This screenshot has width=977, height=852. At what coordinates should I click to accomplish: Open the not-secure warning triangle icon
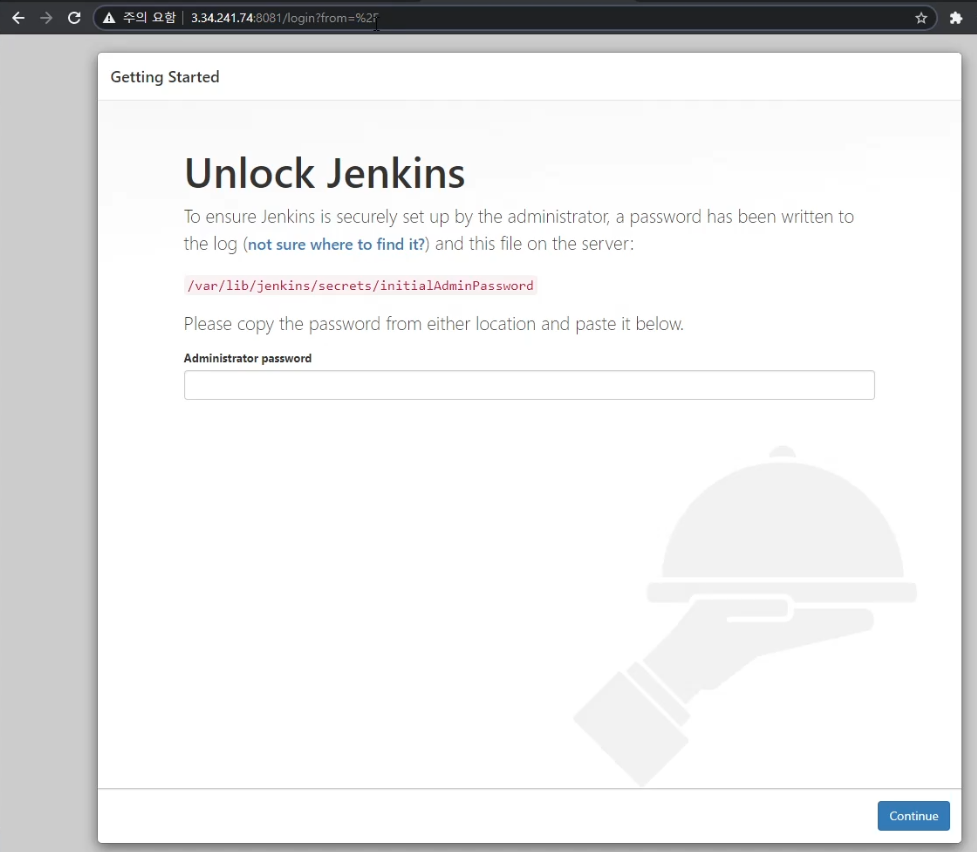pyautogui.click(x=109, y=18)
